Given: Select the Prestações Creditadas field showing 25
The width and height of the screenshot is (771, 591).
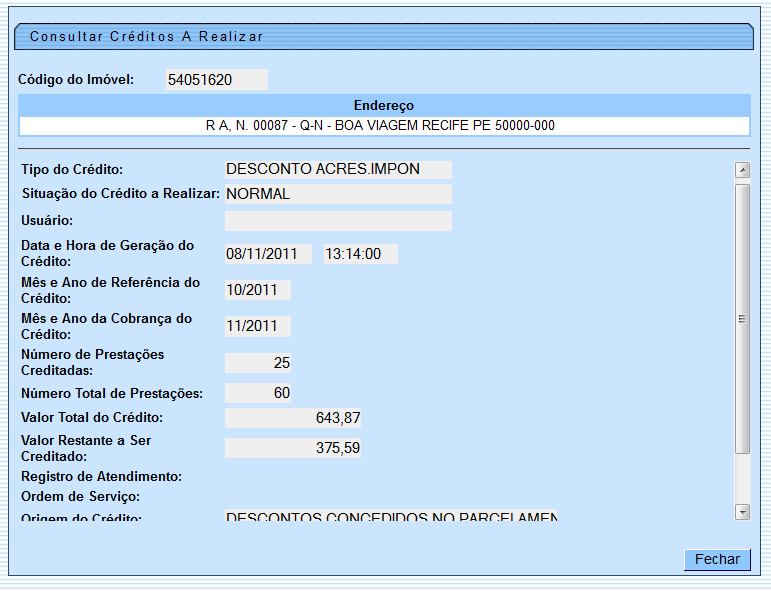Looking at the screenshot, I should pos(258,362).
